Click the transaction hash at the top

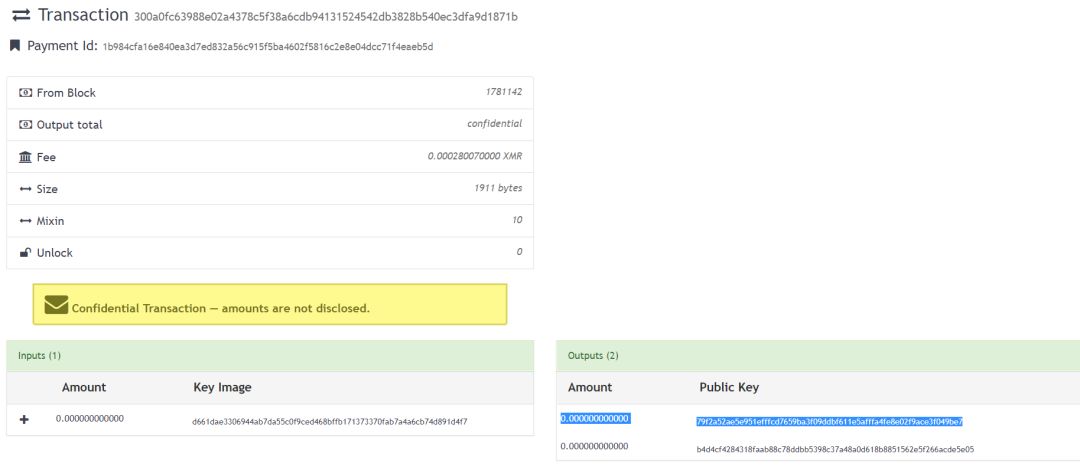(326, 17)
